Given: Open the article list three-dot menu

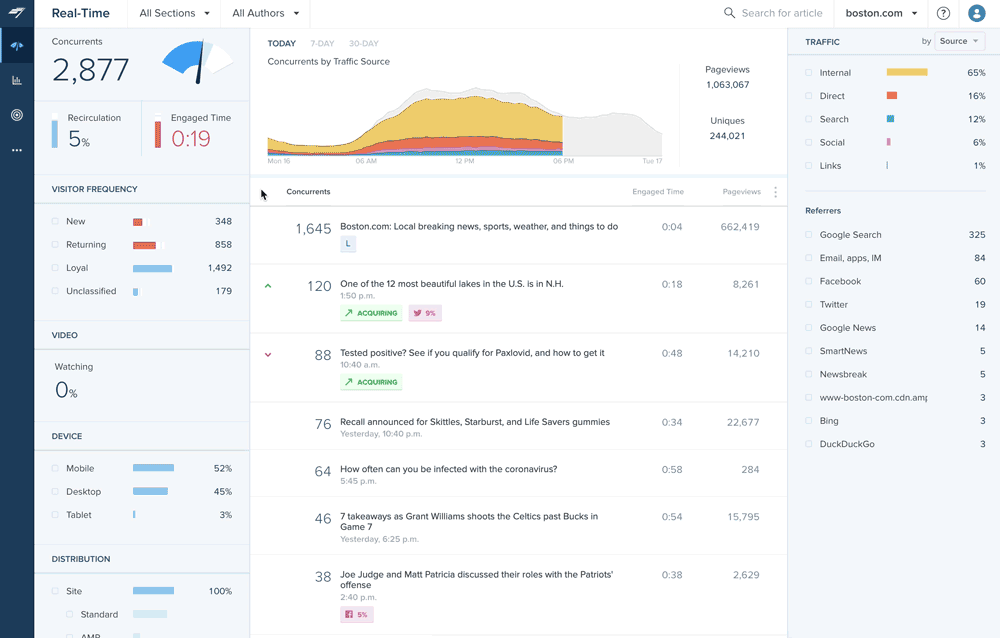Looking at the screenshot, I should tap(775, 192).
